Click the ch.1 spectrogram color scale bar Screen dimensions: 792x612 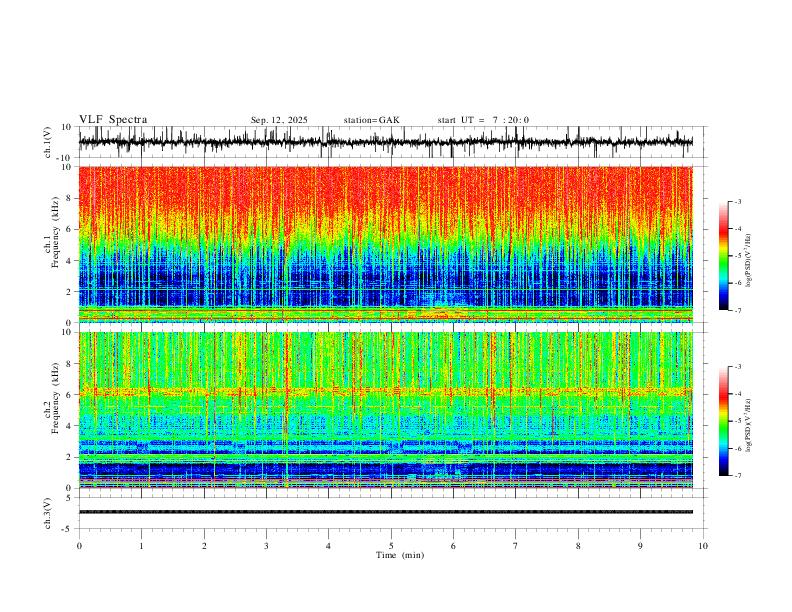[x=723, y=256]
